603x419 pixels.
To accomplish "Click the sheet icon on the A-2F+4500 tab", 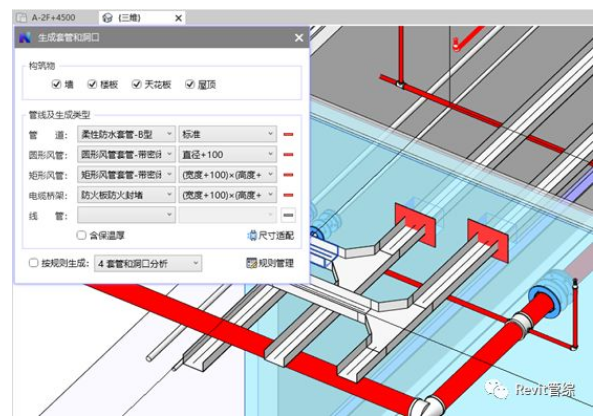I will [21, 18].
